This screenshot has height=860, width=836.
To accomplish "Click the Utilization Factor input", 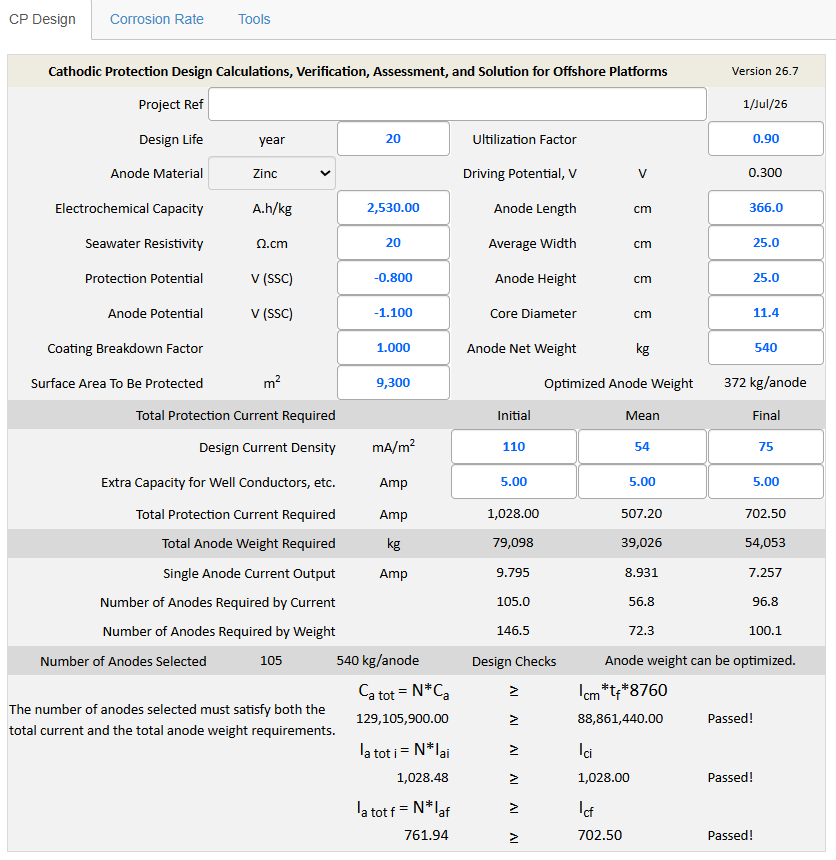I will 766,139.
